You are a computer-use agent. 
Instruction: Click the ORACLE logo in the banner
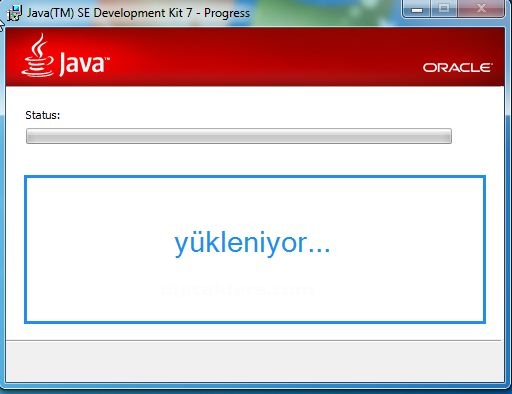tap(457, 68)
